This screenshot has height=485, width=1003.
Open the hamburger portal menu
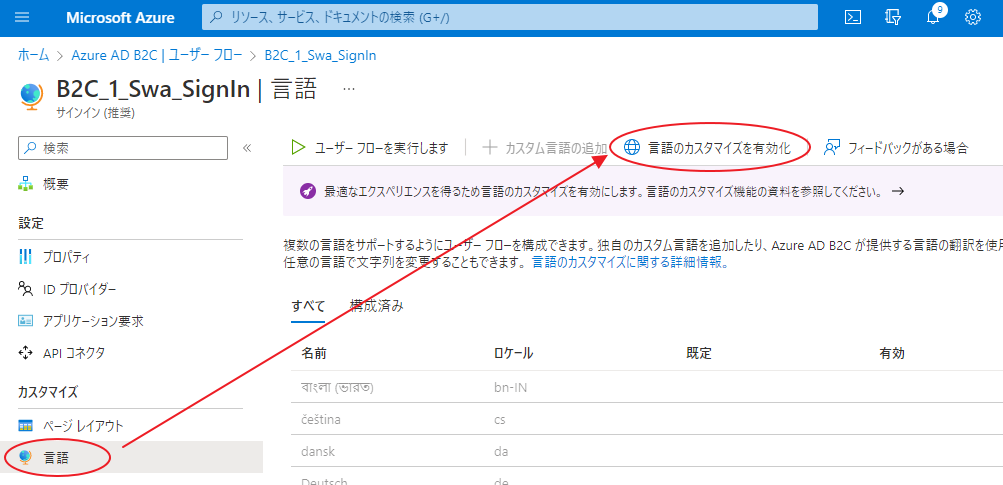tap(22, 17)
